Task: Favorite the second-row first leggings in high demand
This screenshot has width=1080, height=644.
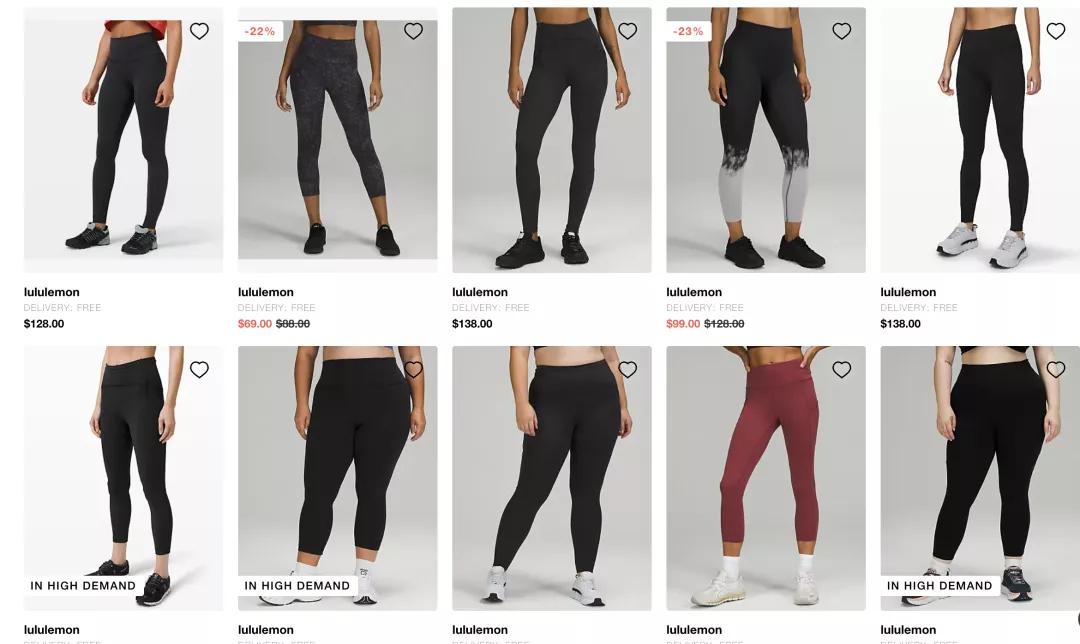Action: click(x=199, y=370)
